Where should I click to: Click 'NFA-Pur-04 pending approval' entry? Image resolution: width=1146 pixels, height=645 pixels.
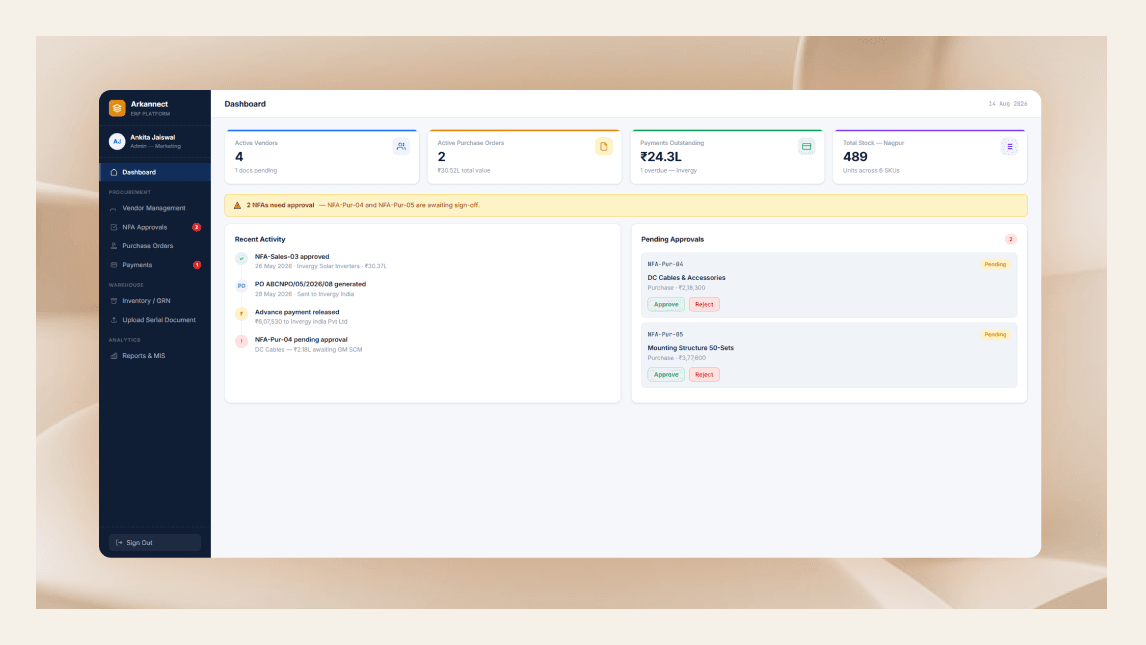(300, 340)
